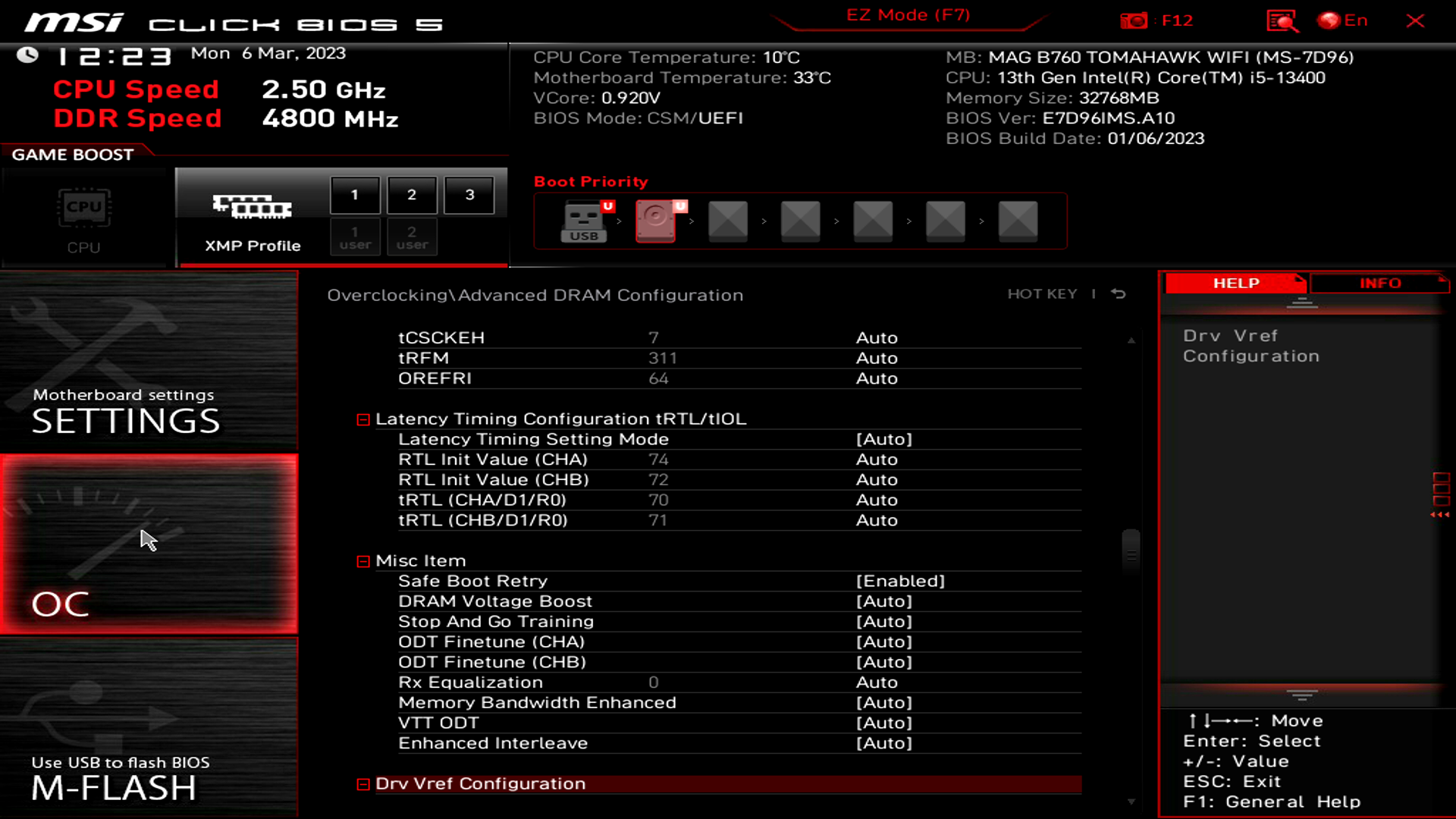Select XMP user profile 2

pos(412,237)
